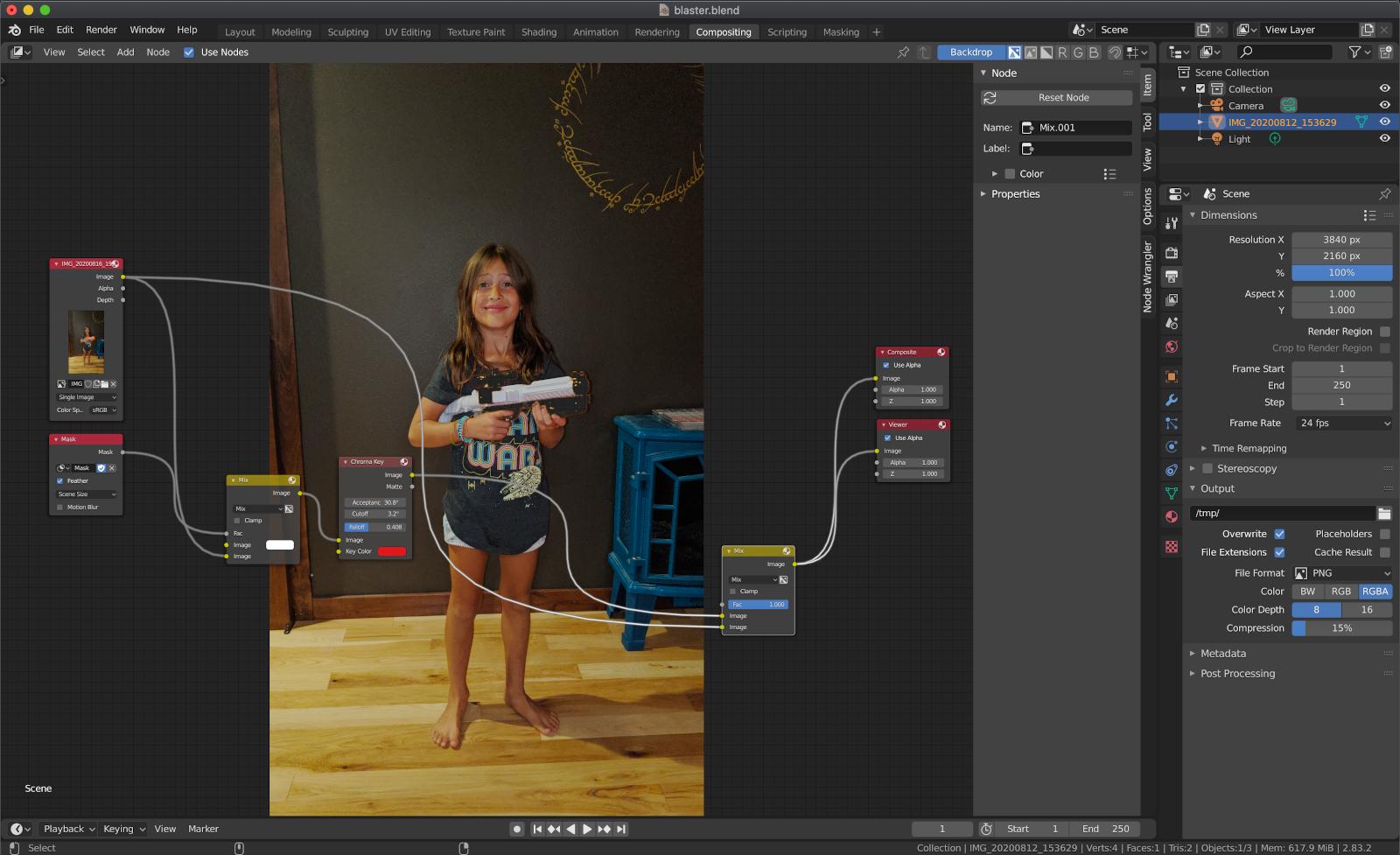The height and width of the screenshot is (855, 1400).
Task: Open the World properties tab icon
Action: click(x=1172, y=347)
